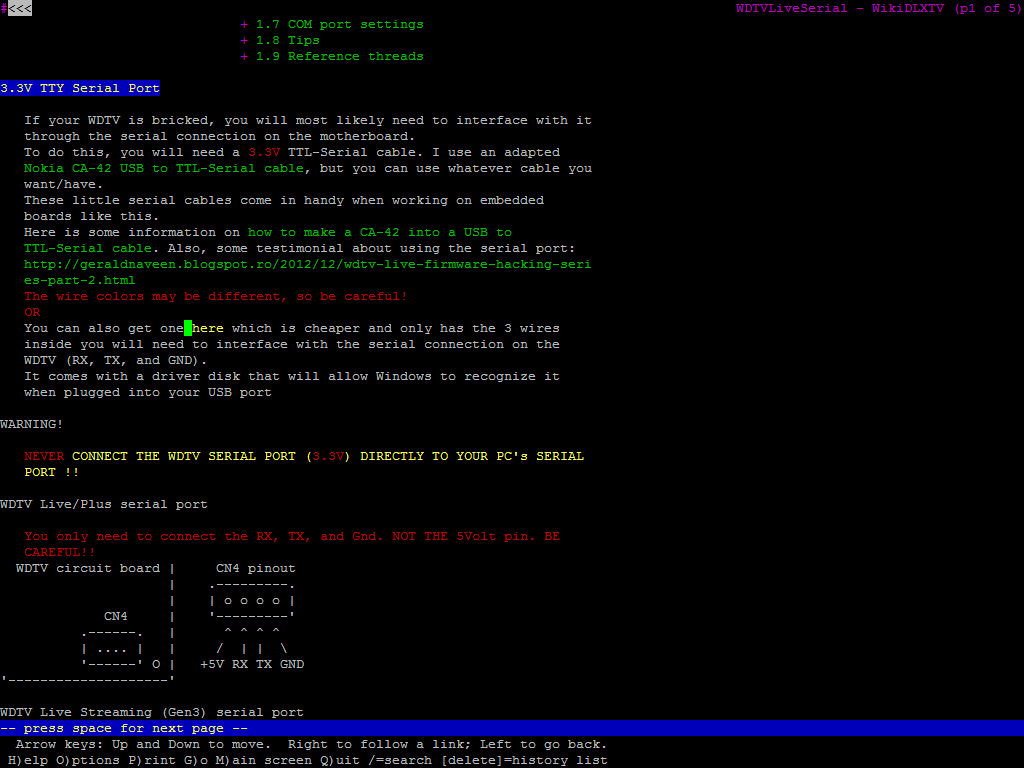This screenshot has height=768, width=1024.
Task: Follow the highlighted 'here' link
Action: coord(208,328)
